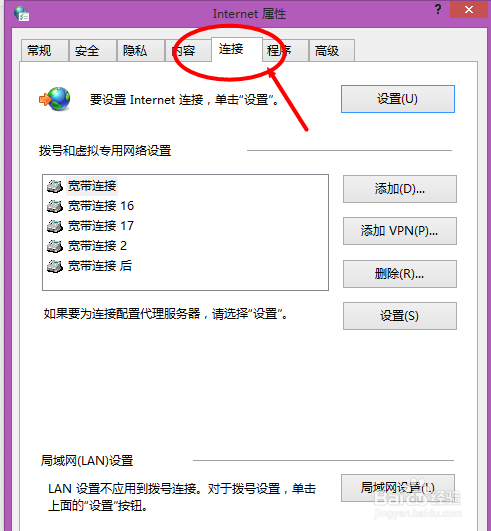Click the 添加 VPN(P)... button
This screenshot has height=531, width=491.
point(400,231)
